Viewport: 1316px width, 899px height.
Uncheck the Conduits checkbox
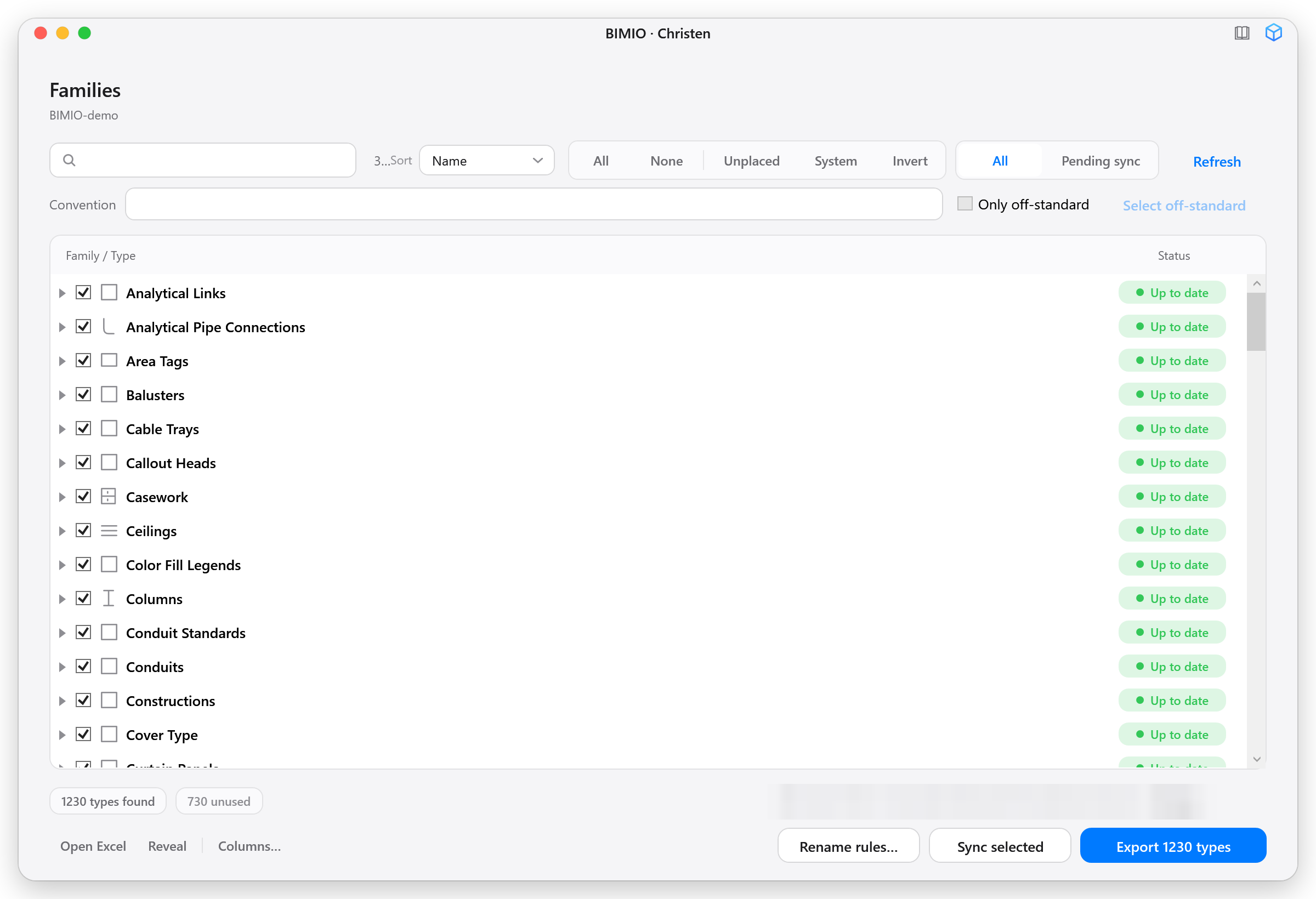(83, 667)
